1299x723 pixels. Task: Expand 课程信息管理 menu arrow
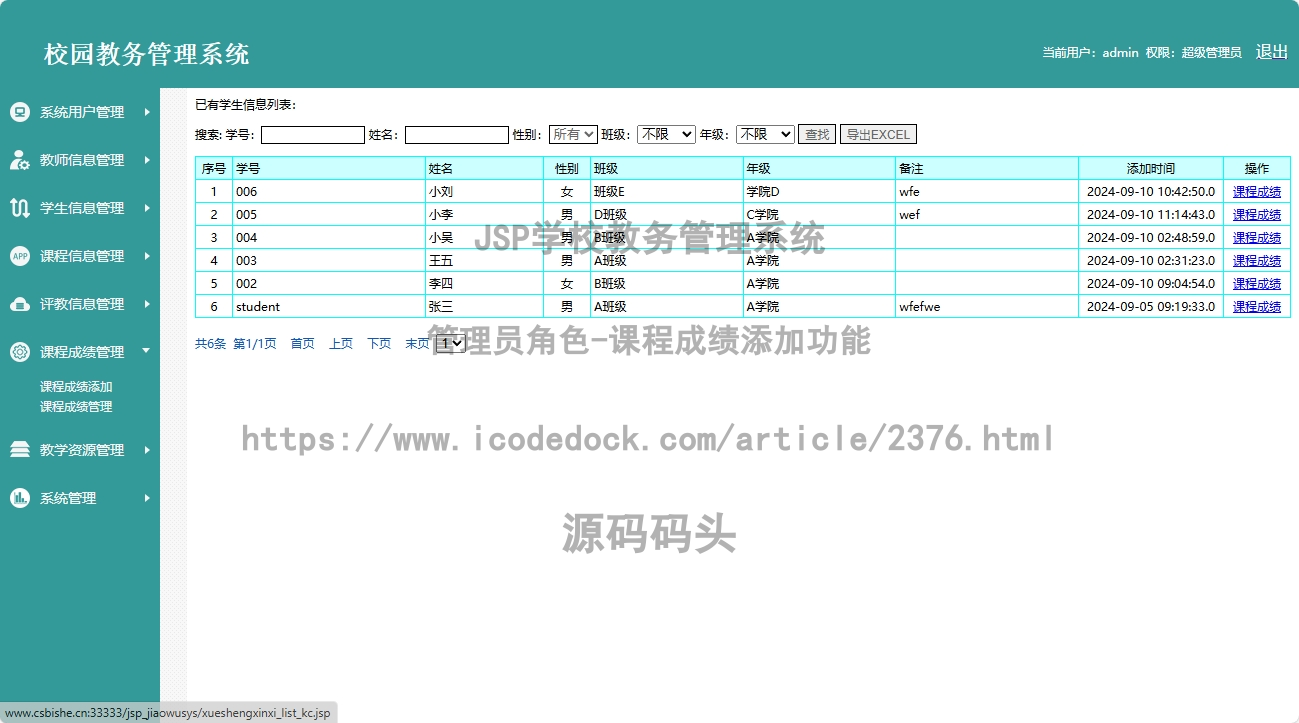tap(147, 256)
